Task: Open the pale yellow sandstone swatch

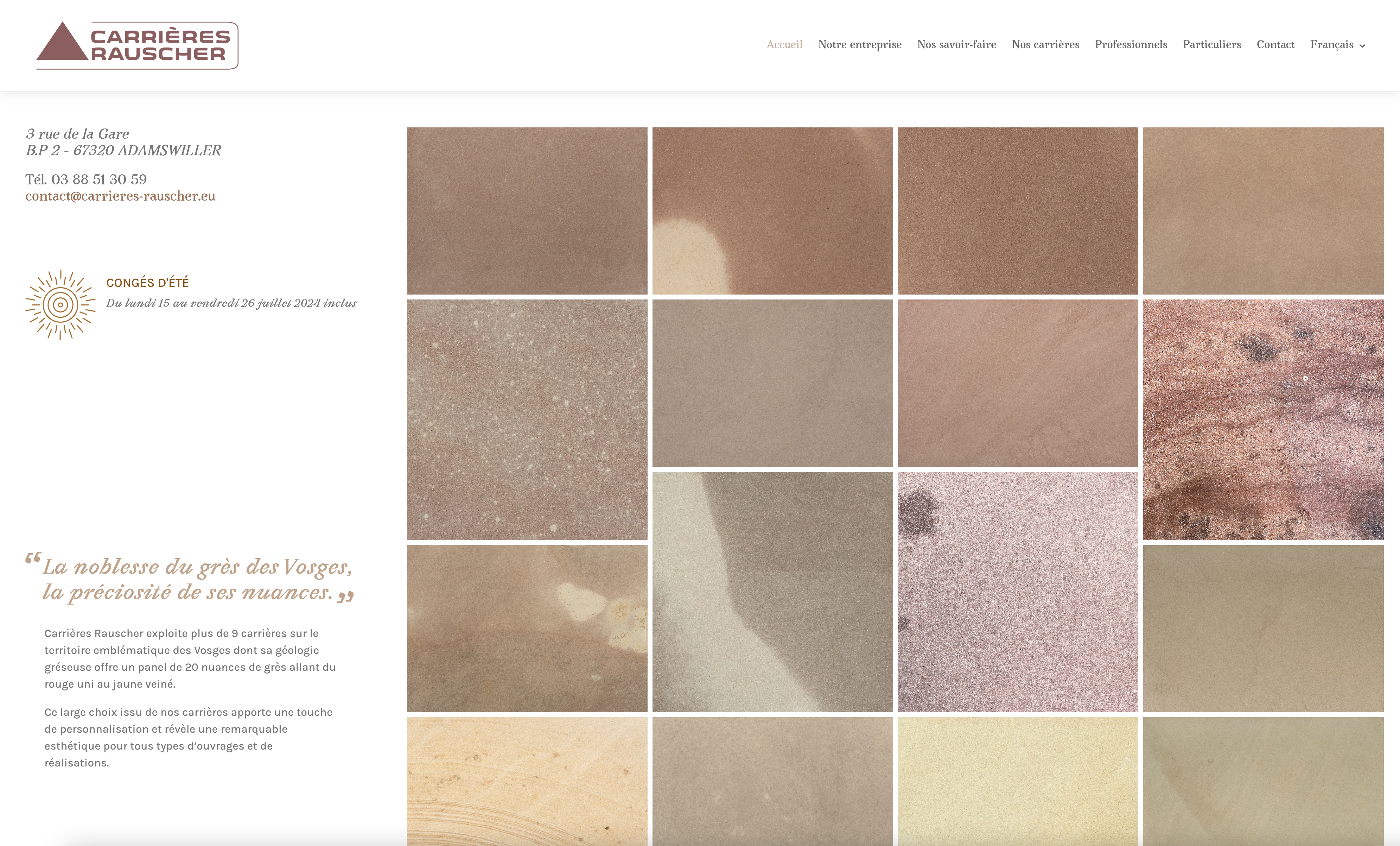Action: pos(1018,782)
